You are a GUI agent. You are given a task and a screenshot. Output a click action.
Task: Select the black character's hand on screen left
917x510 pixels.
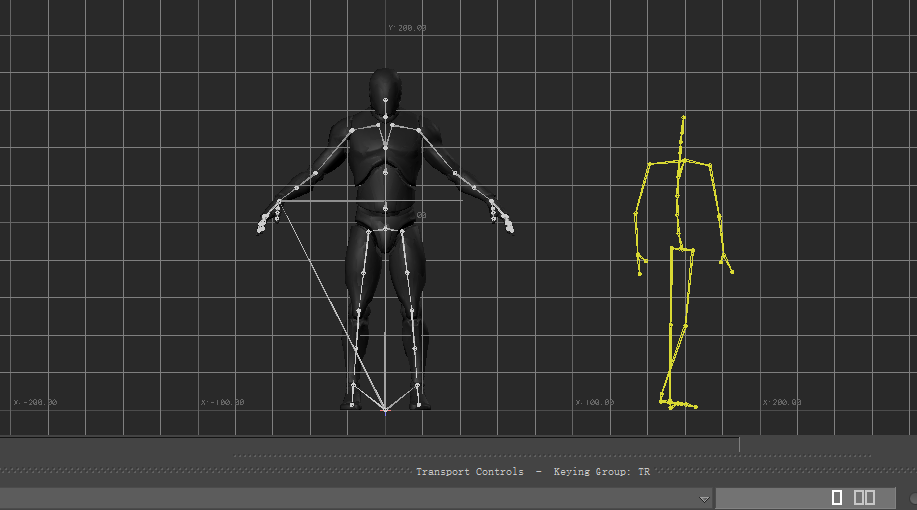click(x=266, y=220)
